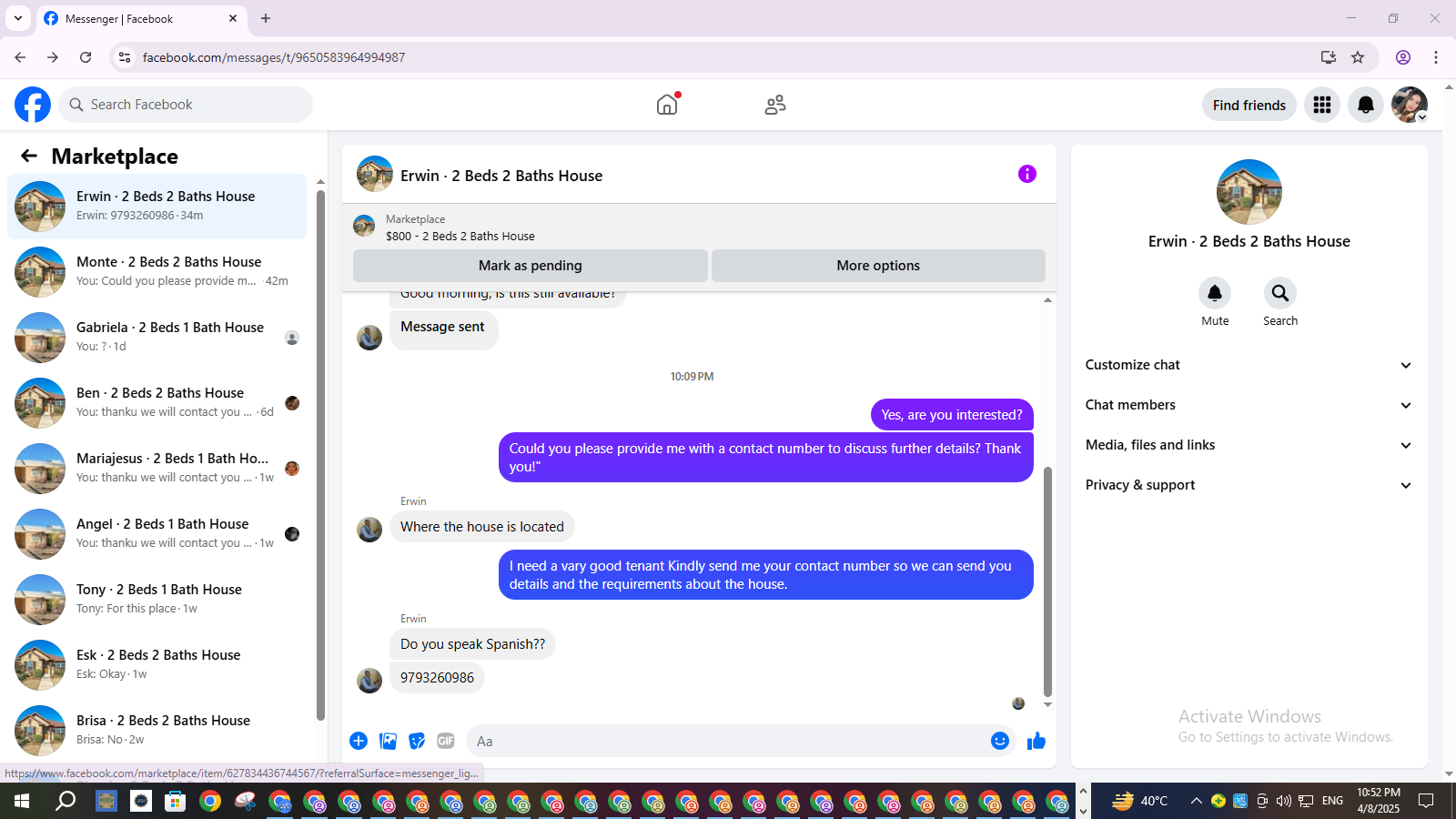
Task: Expand Chat members section
Action: click(1249, 405)
